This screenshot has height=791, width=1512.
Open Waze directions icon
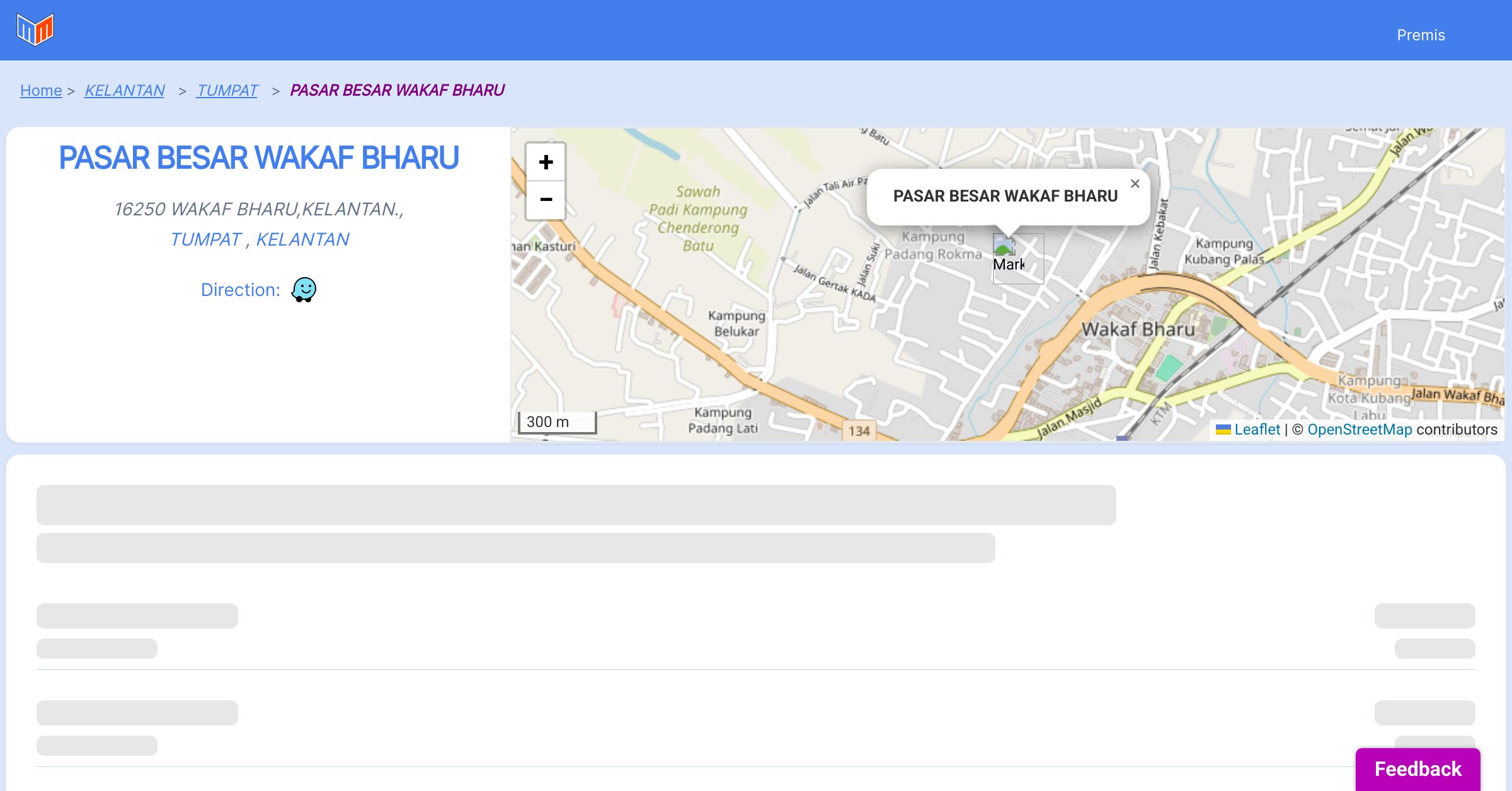(x=304, y=290)
